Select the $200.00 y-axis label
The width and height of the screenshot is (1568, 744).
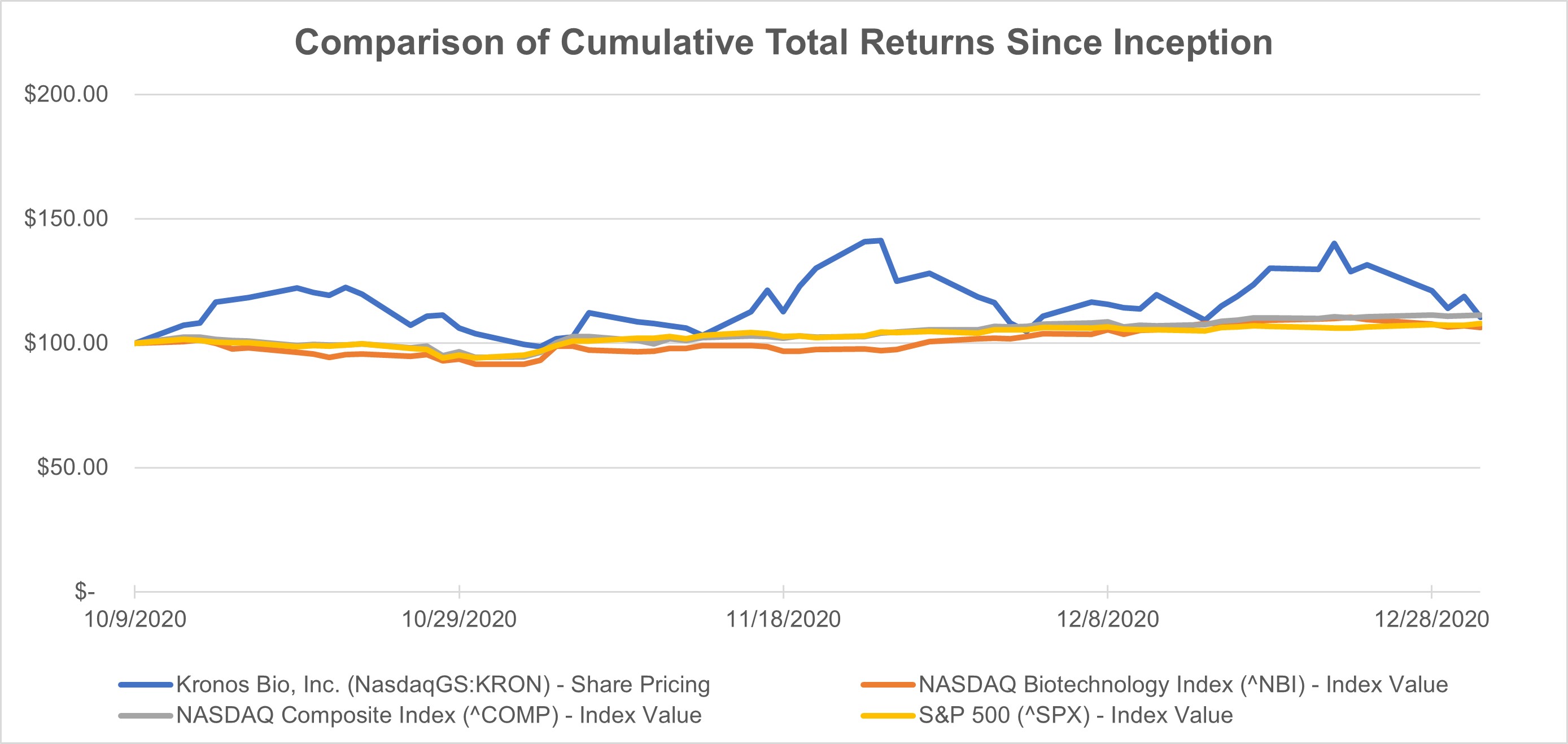[65, 94]
